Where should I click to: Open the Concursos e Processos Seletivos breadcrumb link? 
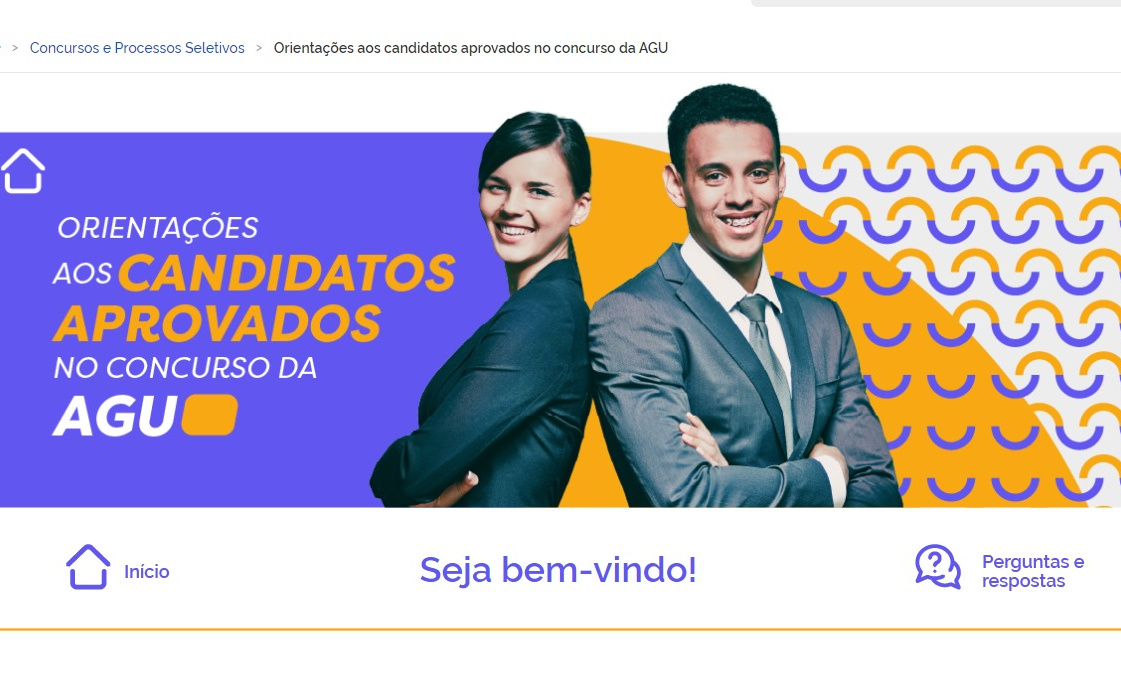click(137, 48)
